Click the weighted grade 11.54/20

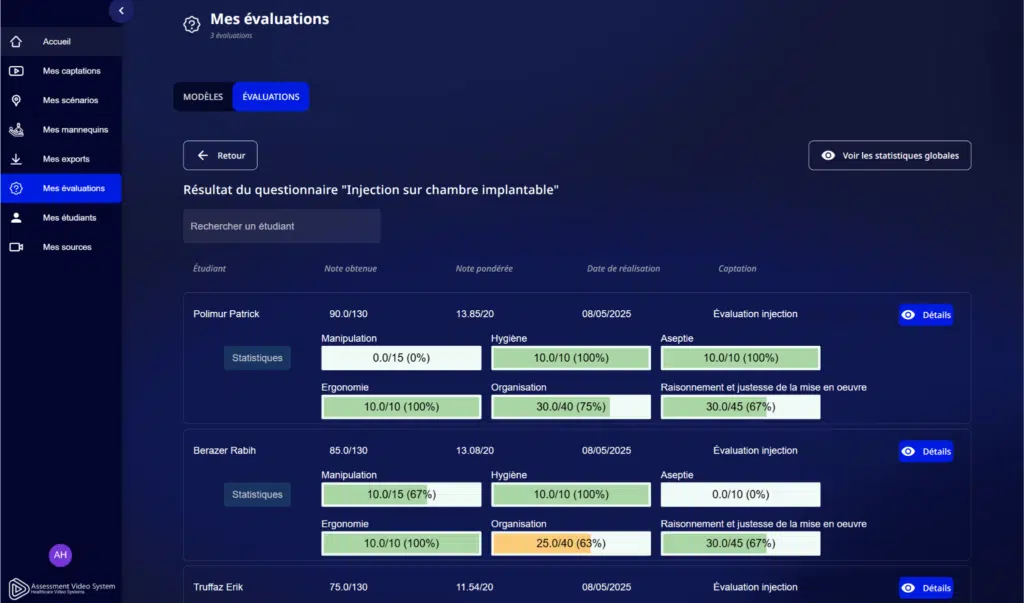coord(475,587)
